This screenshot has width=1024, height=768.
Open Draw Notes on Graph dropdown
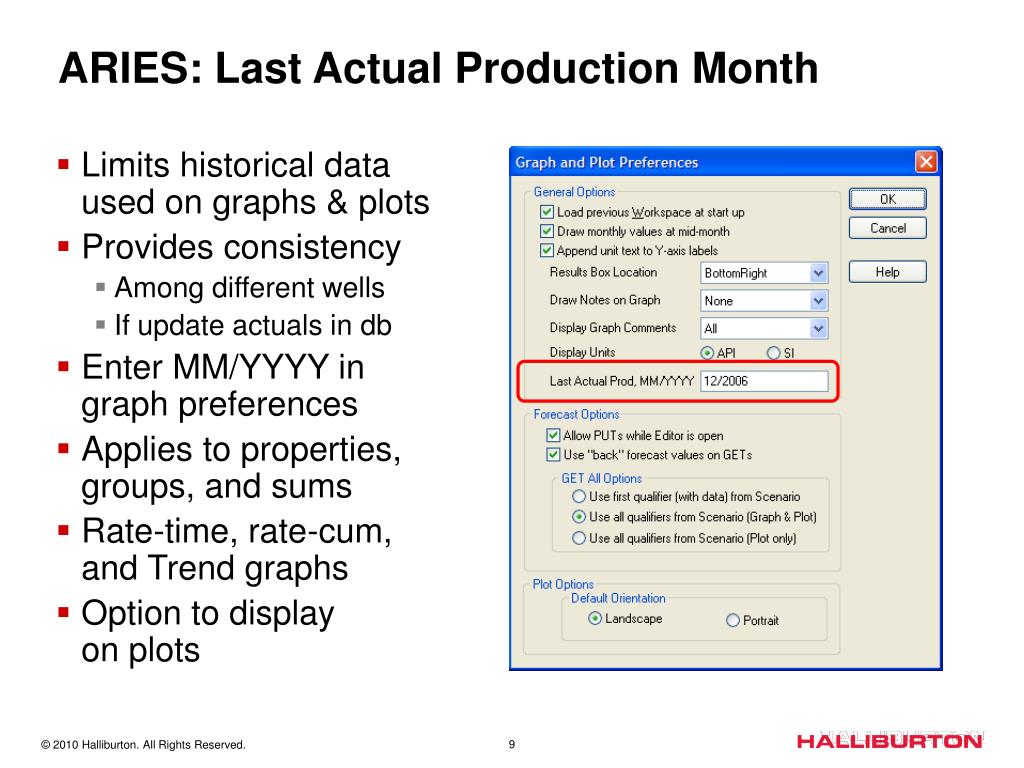tap(818, 300)
